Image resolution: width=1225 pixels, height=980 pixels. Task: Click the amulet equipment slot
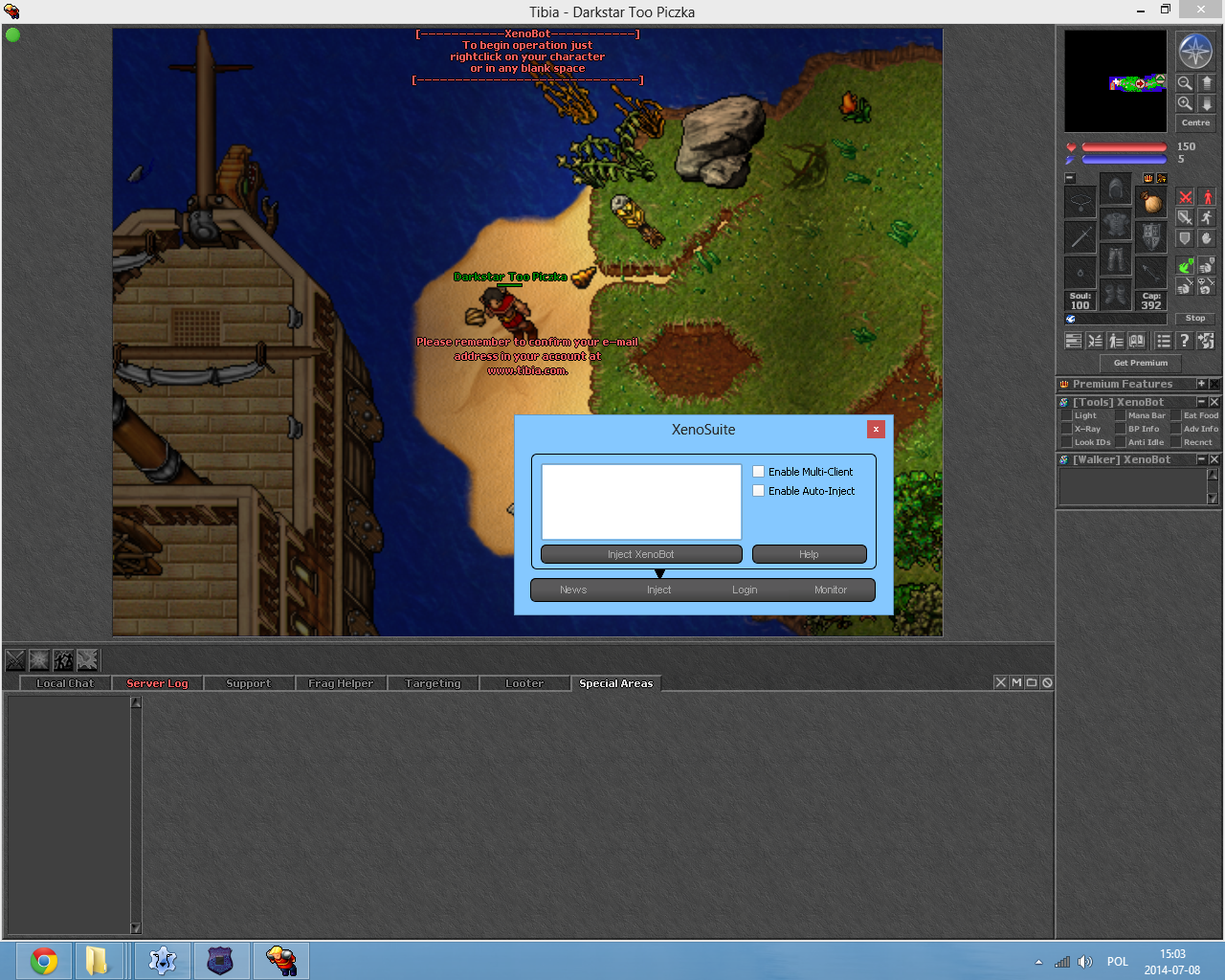point(1080,202)
